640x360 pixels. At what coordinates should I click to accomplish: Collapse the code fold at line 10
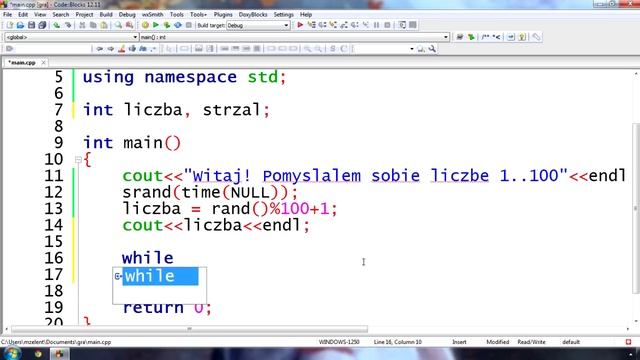[78, 160]
